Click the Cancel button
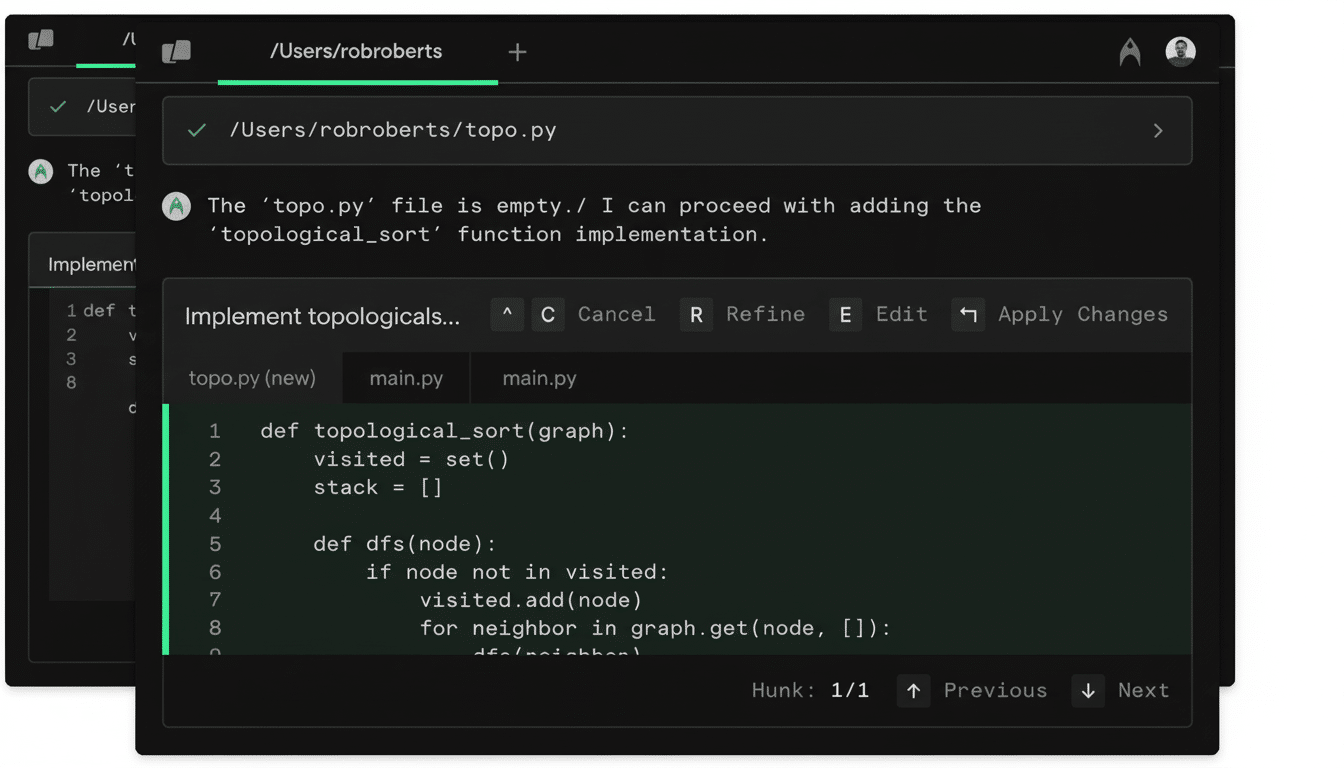1344x768 pixels. pos(616,314)
